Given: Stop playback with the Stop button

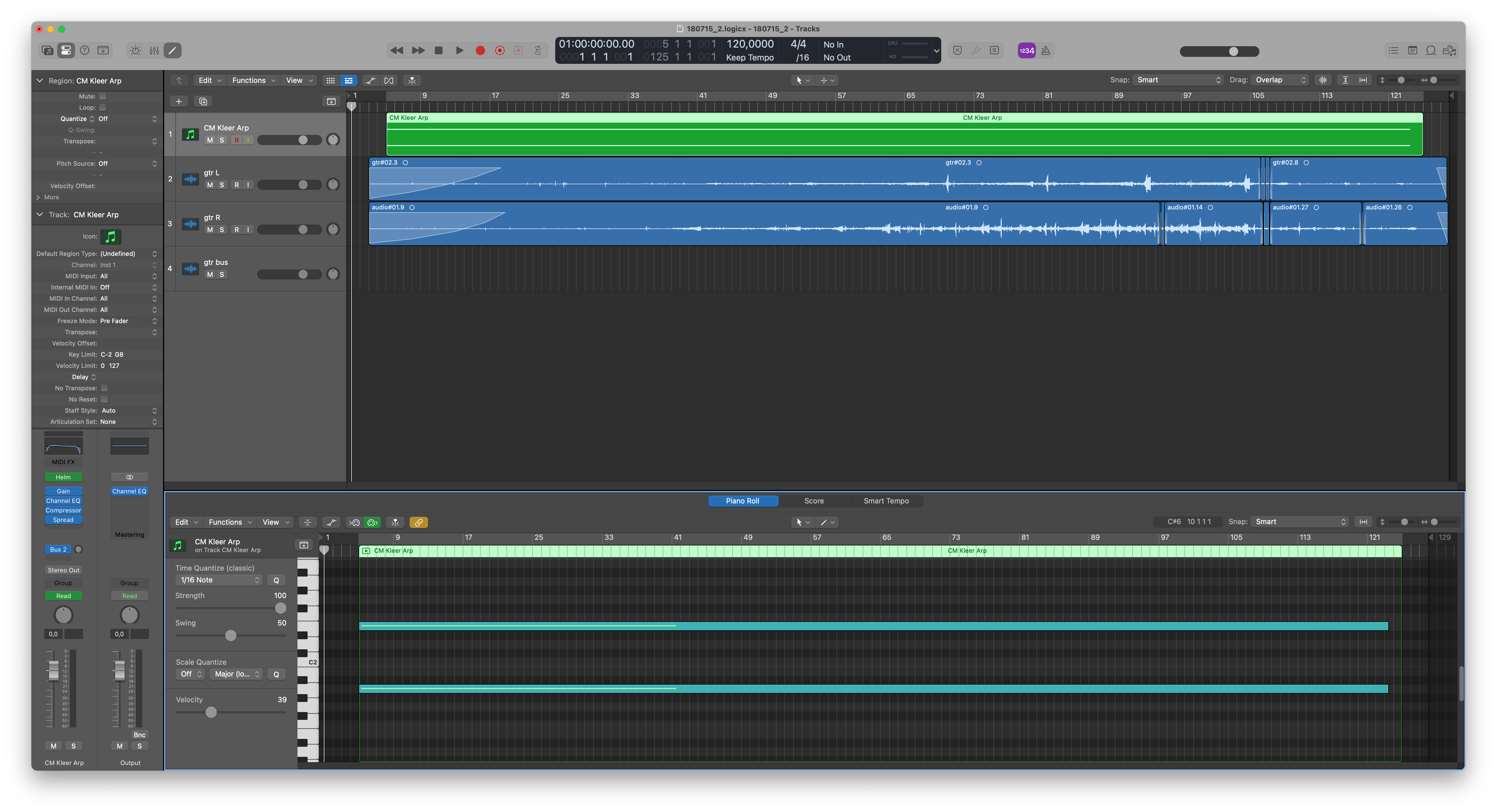Looking at the screenshot, I should 439,50.
